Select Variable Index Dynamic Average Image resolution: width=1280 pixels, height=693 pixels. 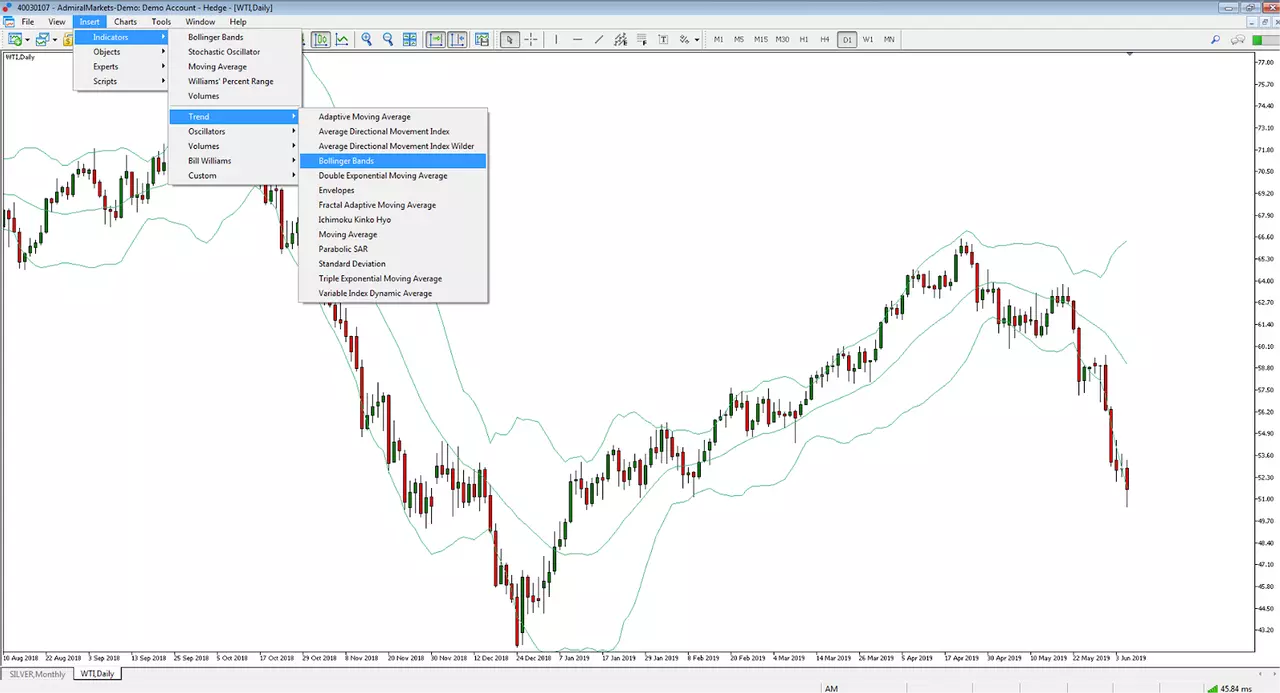point(393,293)
